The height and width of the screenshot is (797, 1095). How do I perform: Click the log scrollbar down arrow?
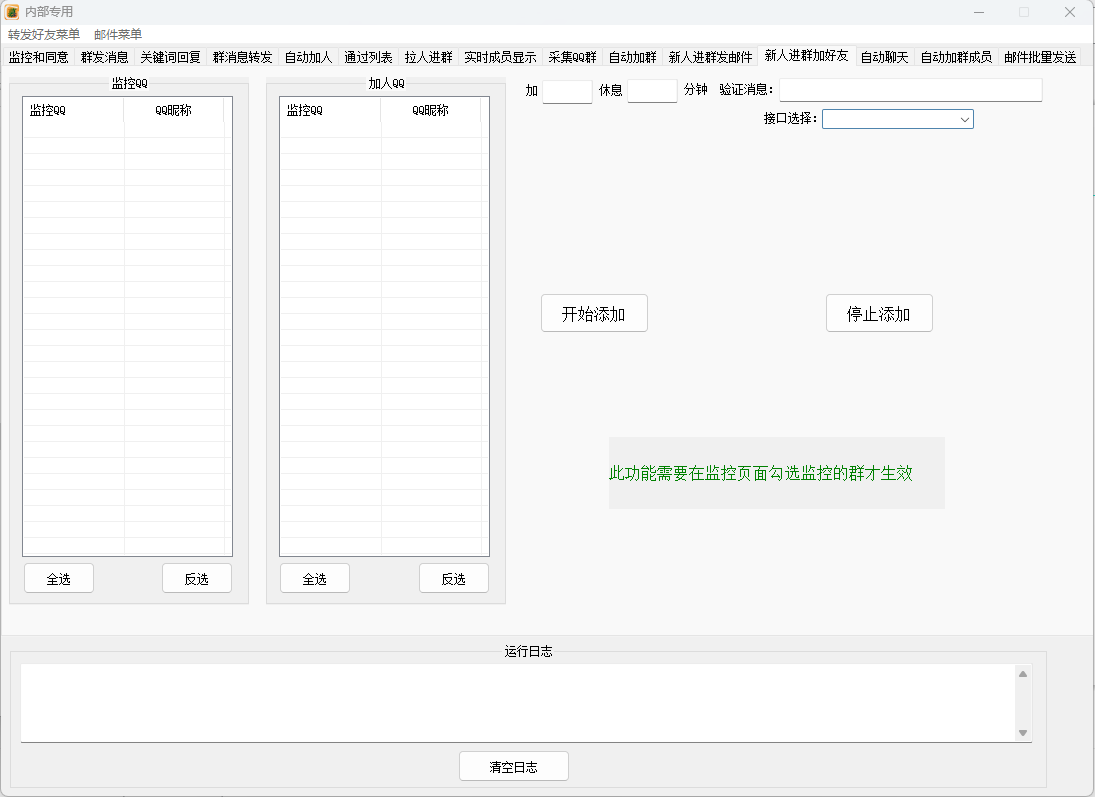coord(1022,733)
